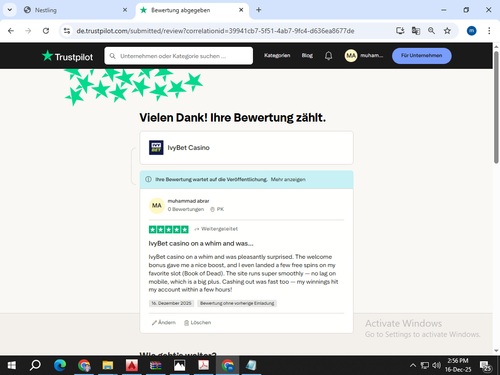Viewport: 500px width, 375px height.
Task: Click Mehr anzeigen link
Action: (288, 179)
